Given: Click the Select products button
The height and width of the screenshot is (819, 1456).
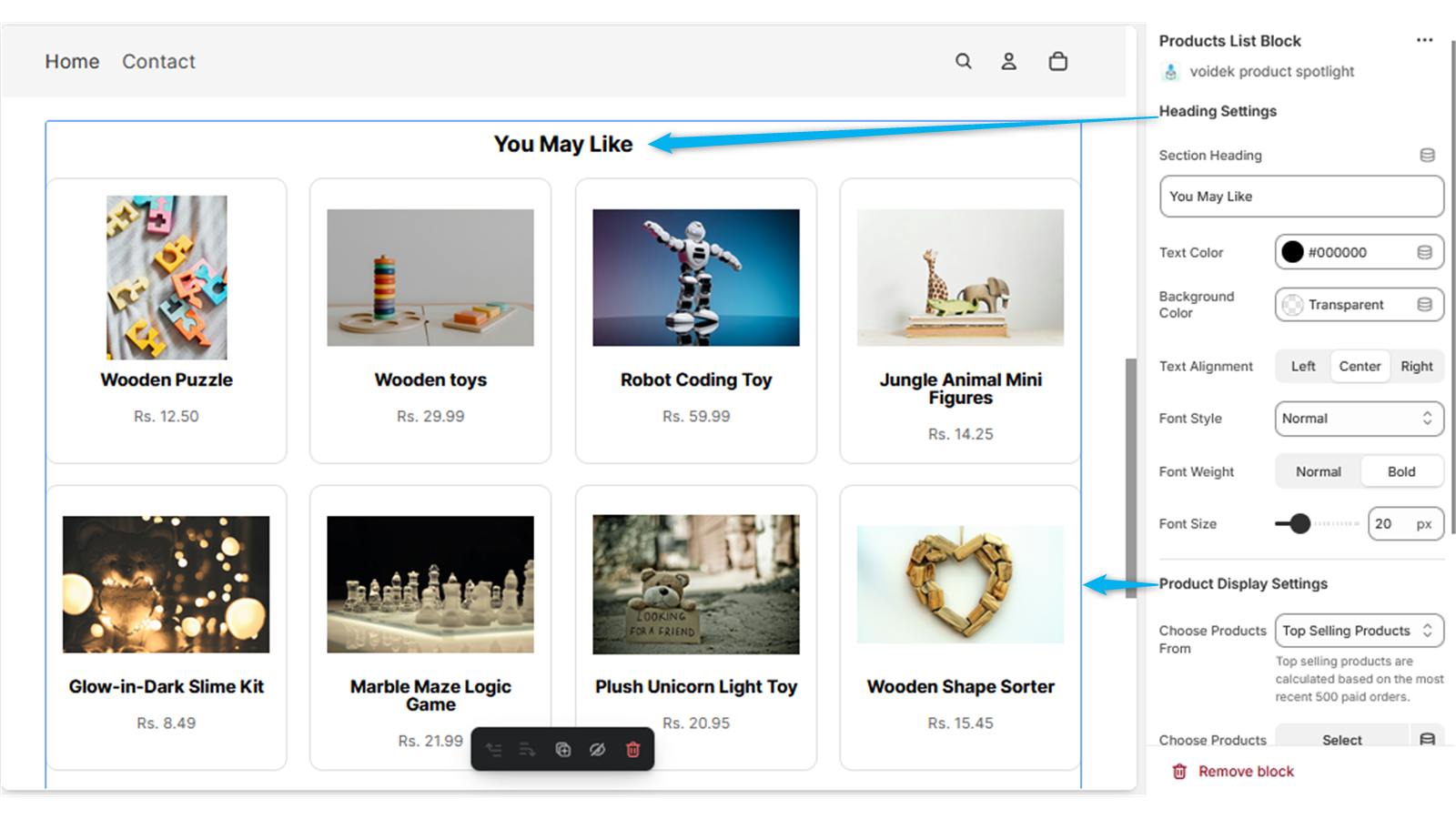Looking at the screenshot, I should [1342, 739].
